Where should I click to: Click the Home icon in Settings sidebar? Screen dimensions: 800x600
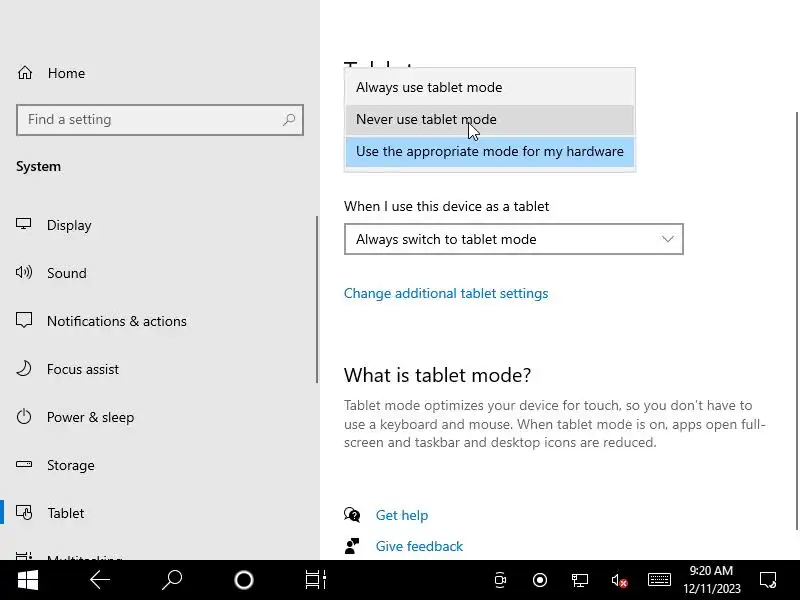(24, 73)
